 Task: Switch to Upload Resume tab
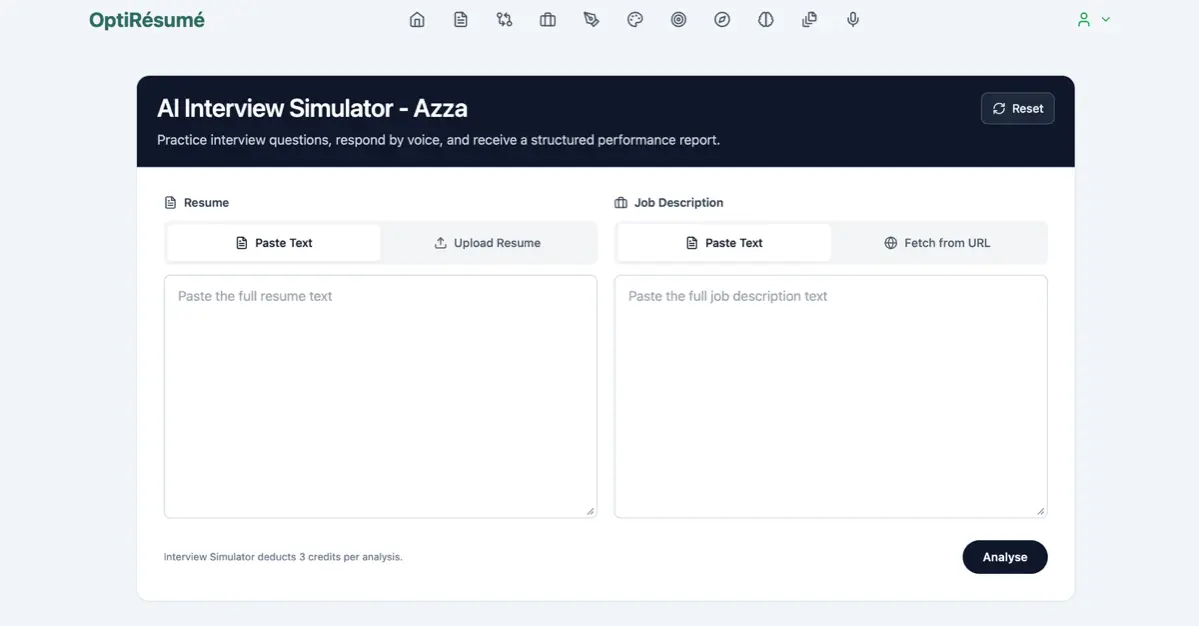click(x=488, y=243)
